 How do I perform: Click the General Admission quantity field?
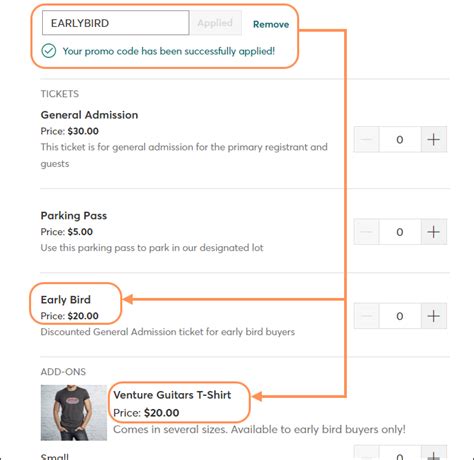(400, 139)
